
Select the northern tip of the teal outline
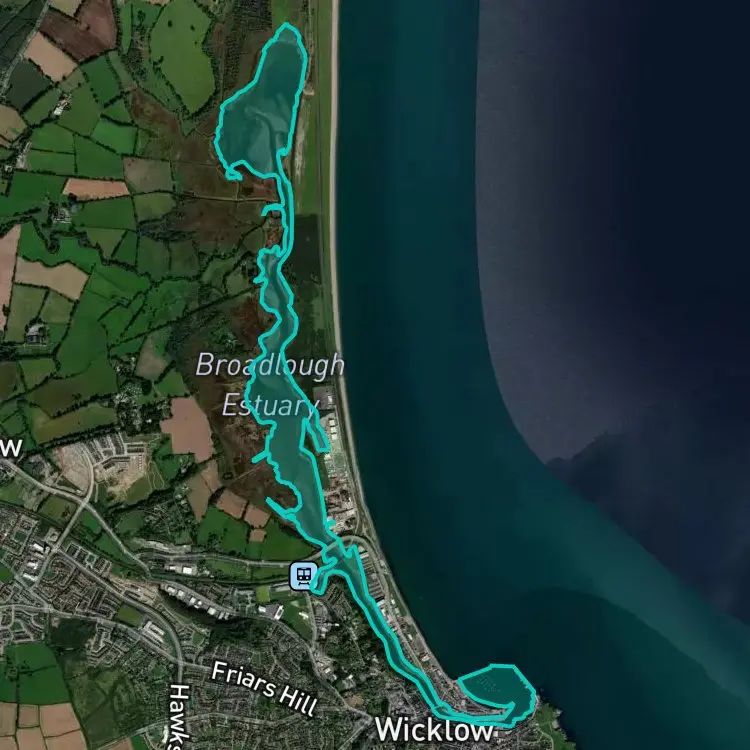pos(286,25)
